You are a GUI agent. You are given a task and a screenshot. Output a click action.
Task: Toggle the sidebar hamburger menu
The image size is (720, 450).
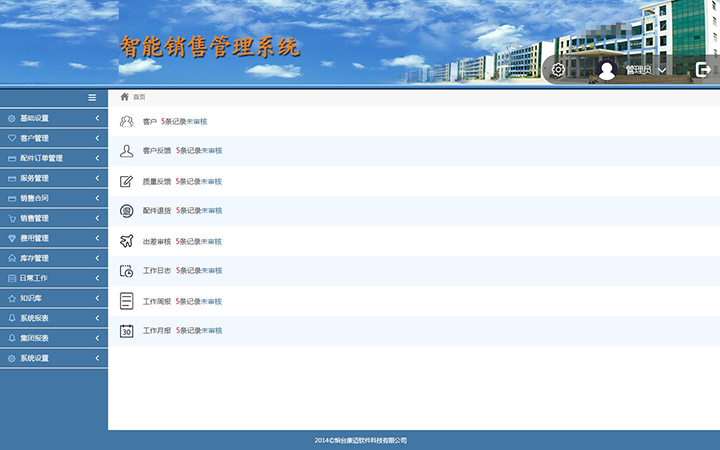(92, 97)
